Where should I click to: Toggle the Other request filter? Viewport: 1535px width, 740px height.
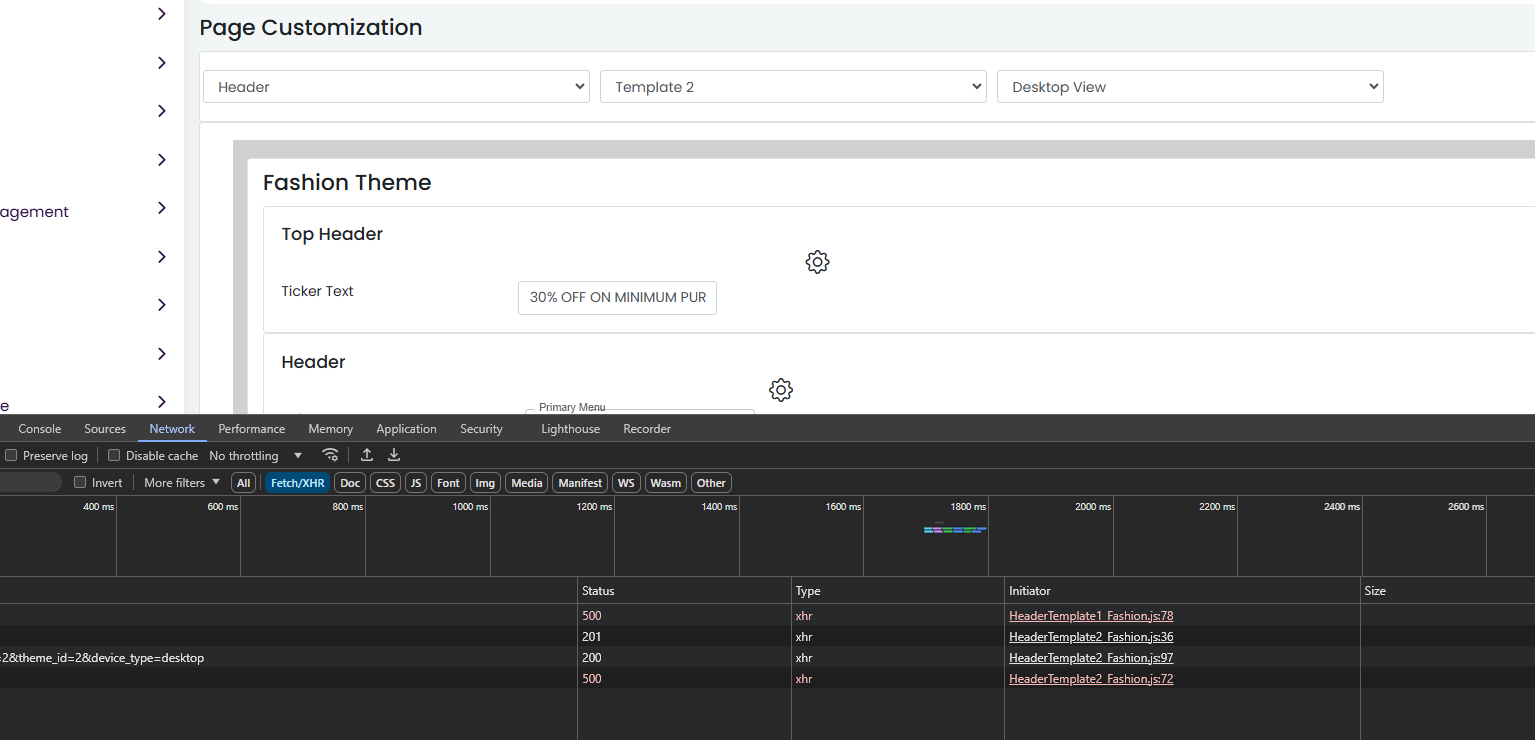point(712,483)
